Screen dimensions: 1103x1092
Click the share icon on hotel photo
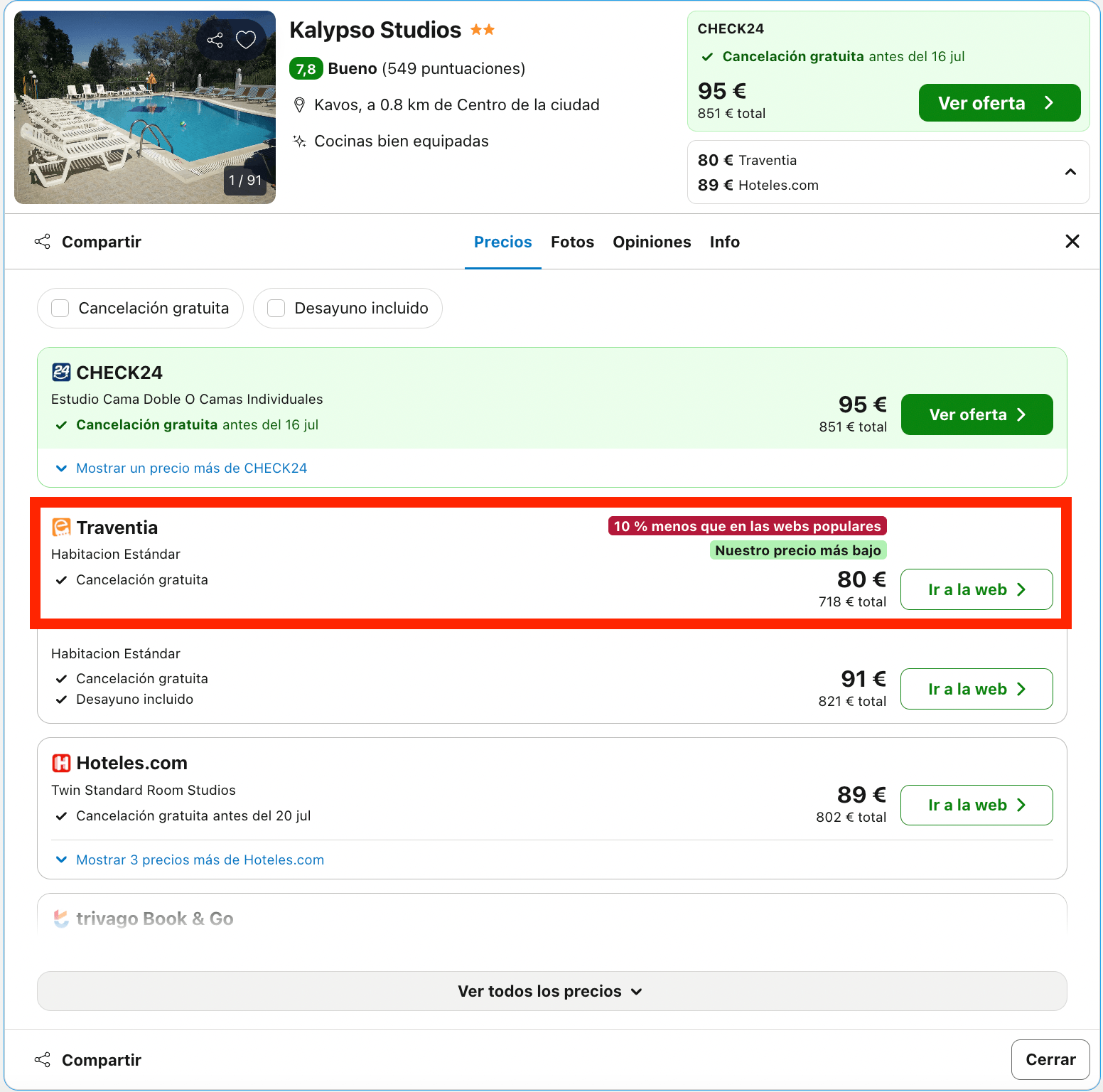215,40
